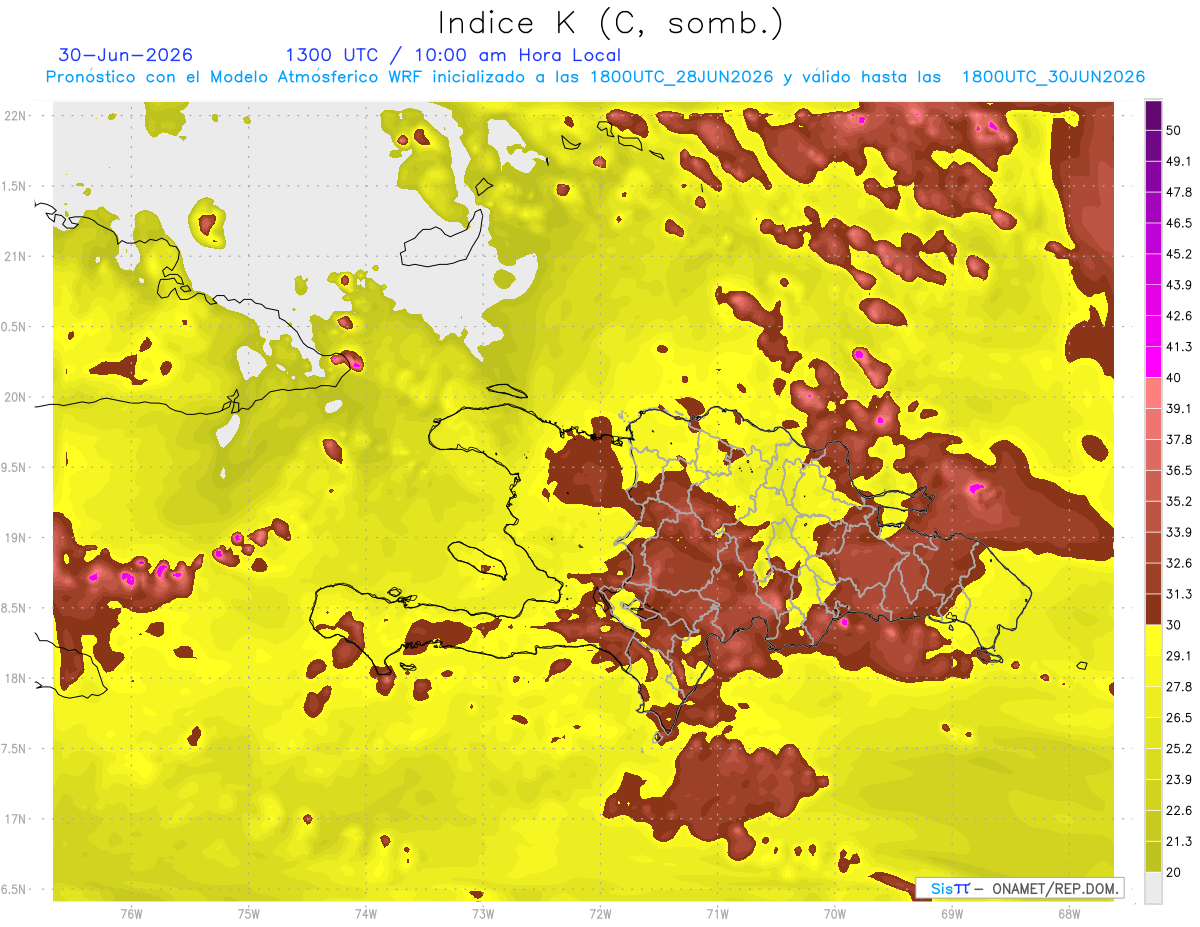1200x927 pixels.
Task: Click the 76W longitude label
Action: [131, 913]
